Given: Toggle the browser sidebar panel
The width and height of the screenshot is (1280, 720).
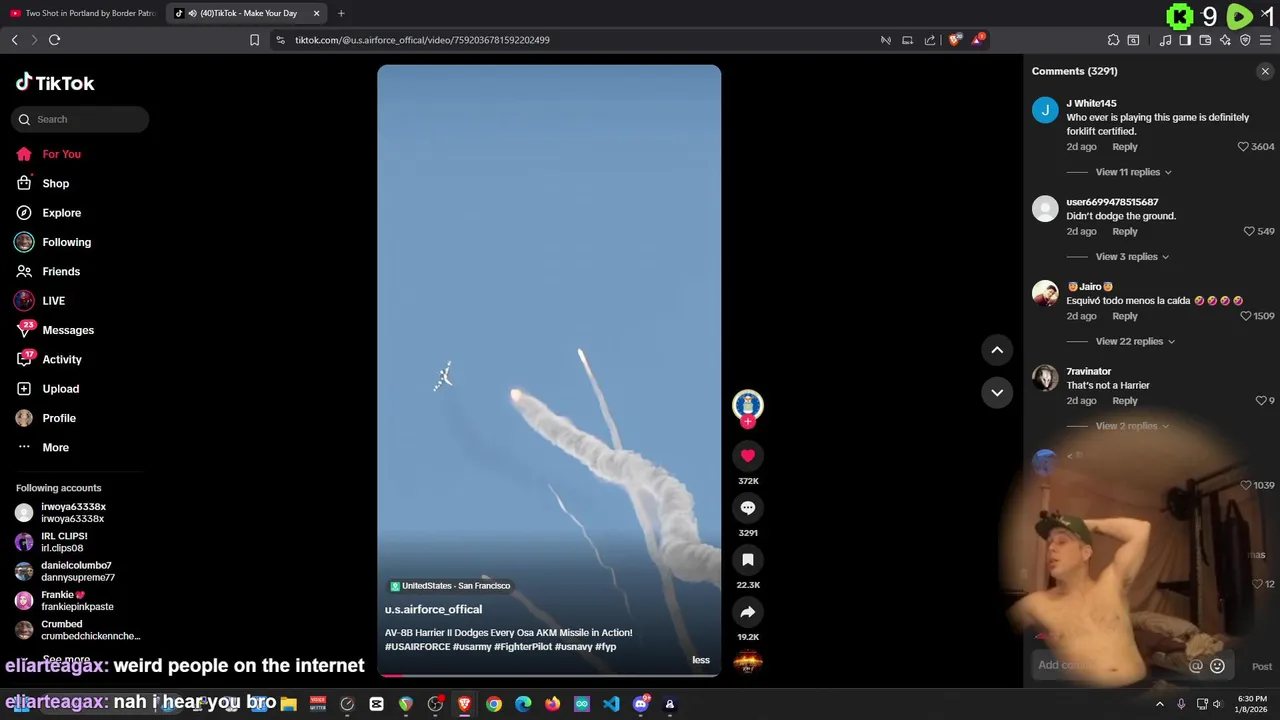Looking at the screenshot, I should (1185, 40).
